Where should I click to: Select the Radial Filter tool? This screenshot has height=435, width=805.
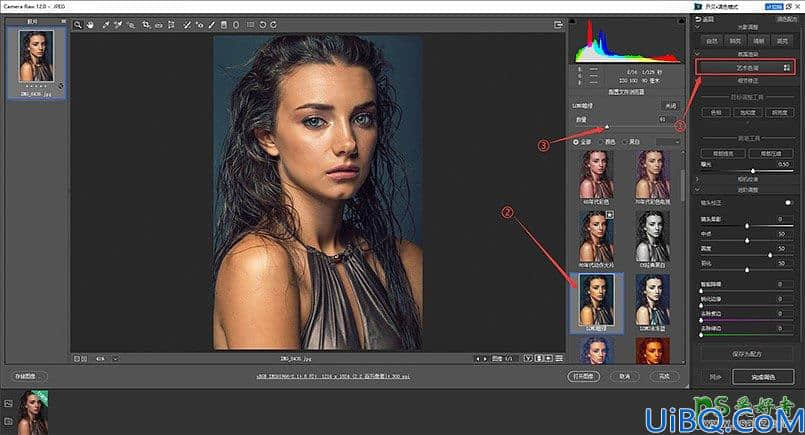point(236,25)
